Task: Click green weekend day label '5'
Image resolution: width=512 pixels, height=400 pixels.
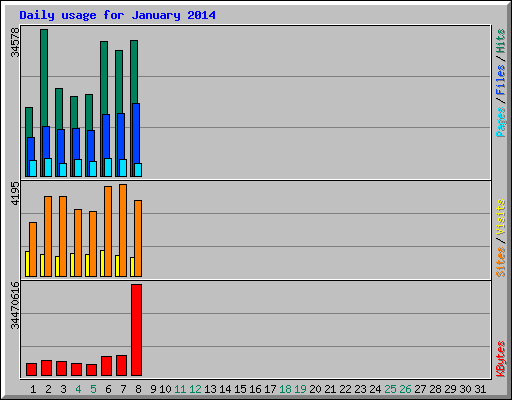Action: 93,389
